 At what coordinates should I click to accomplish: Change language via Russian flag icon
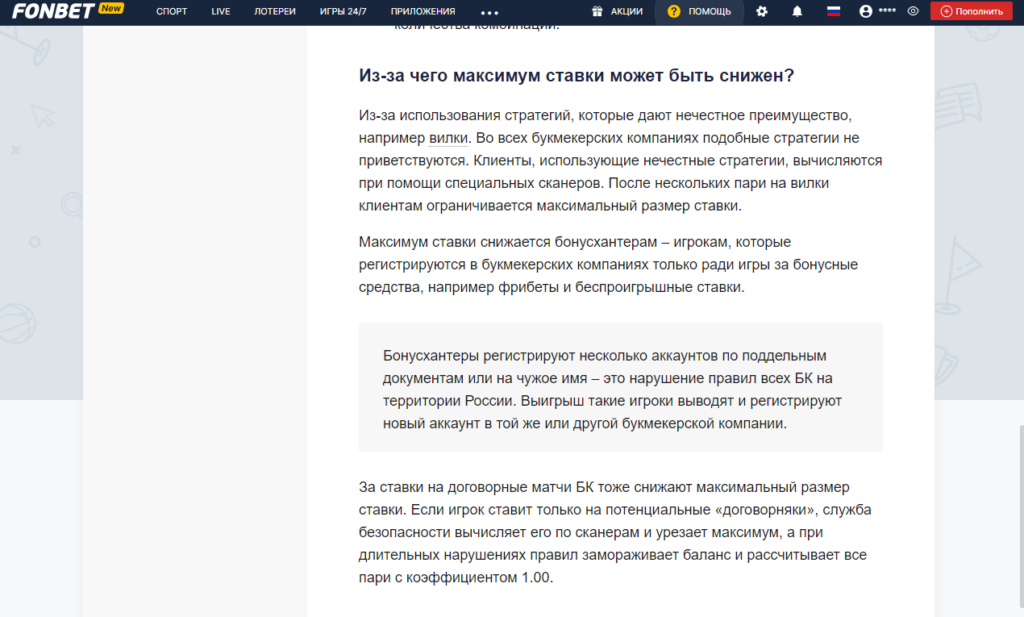point(833,11)
